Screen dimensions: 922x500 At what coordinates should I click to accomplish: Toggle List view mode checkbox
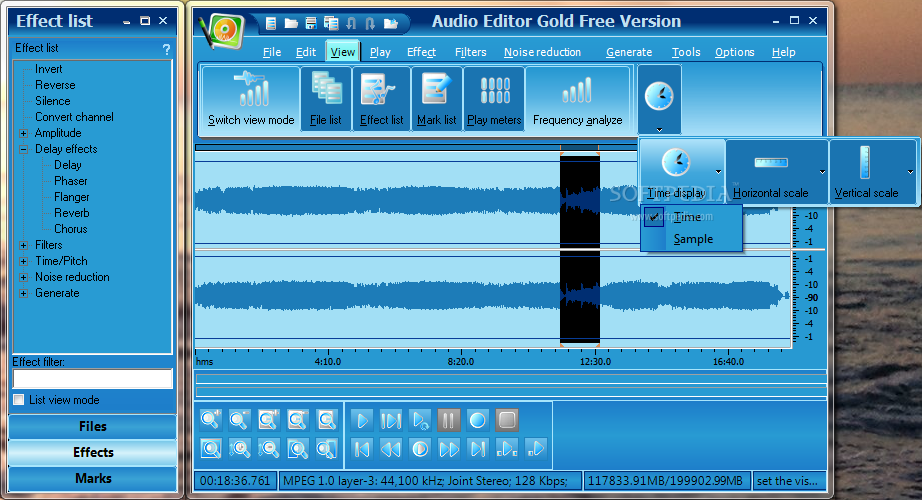point(19,400)
